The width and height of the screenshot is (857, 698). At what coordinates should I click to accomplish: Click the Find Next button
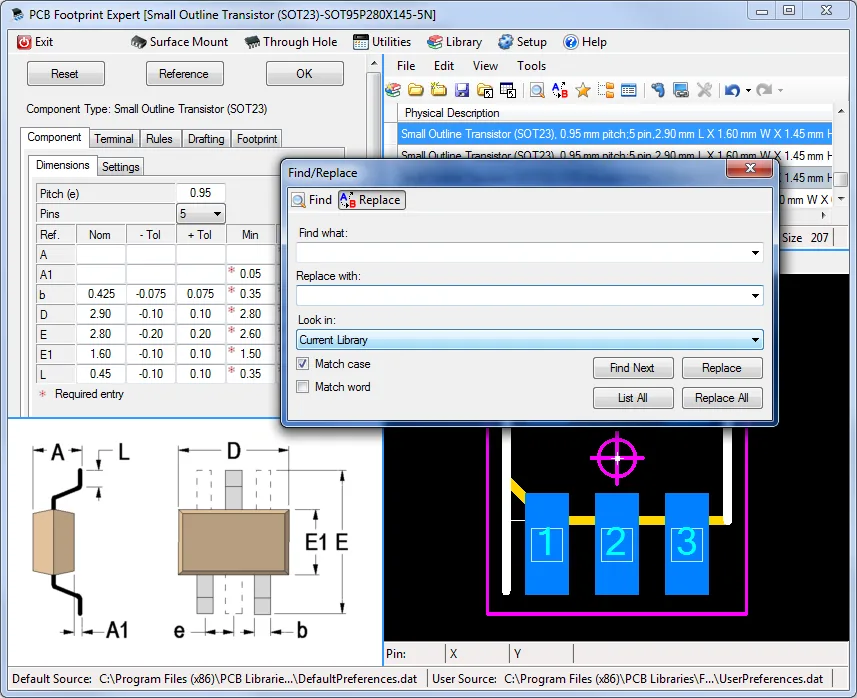[633, 368]
